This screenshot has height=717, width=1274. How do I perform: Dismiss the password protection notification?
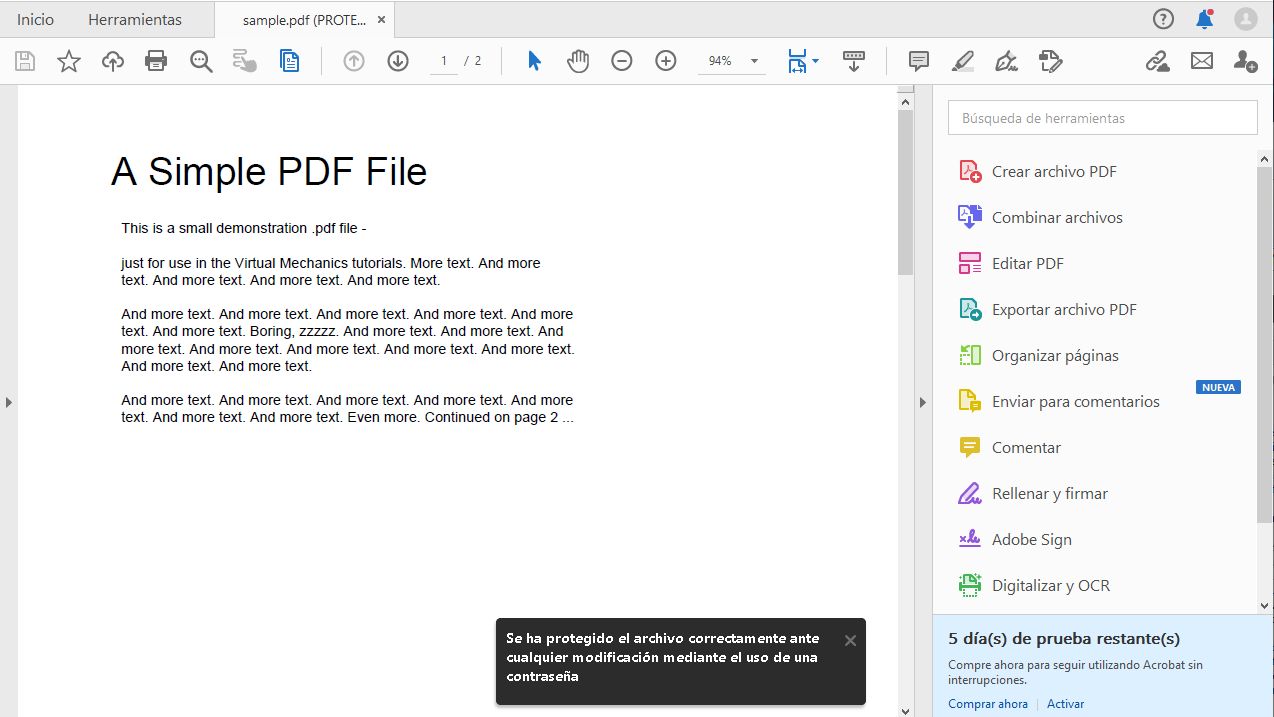click(850, 640)
